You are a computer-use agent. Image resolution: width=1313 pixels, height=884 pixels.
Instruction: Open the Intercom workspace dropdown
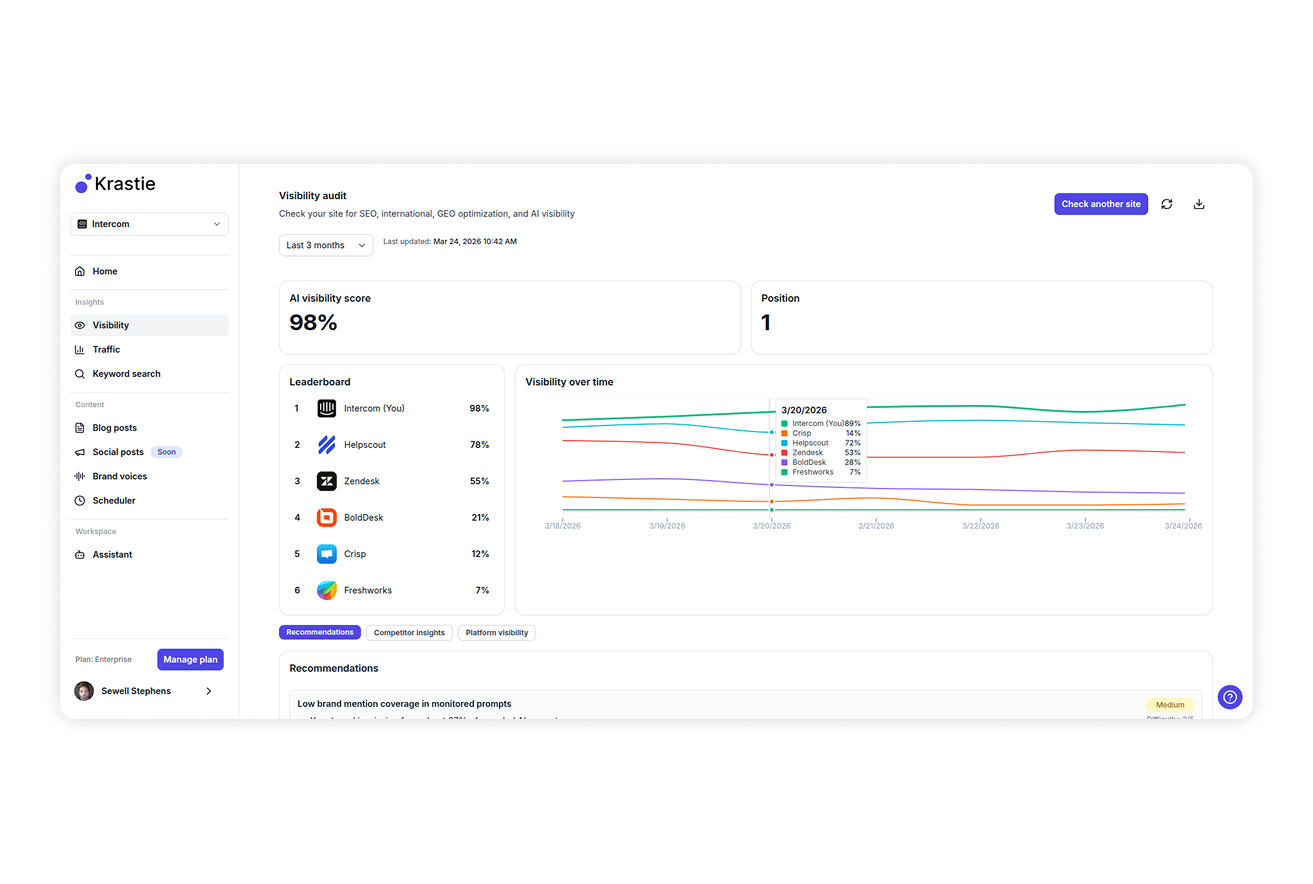click(149, 224)
